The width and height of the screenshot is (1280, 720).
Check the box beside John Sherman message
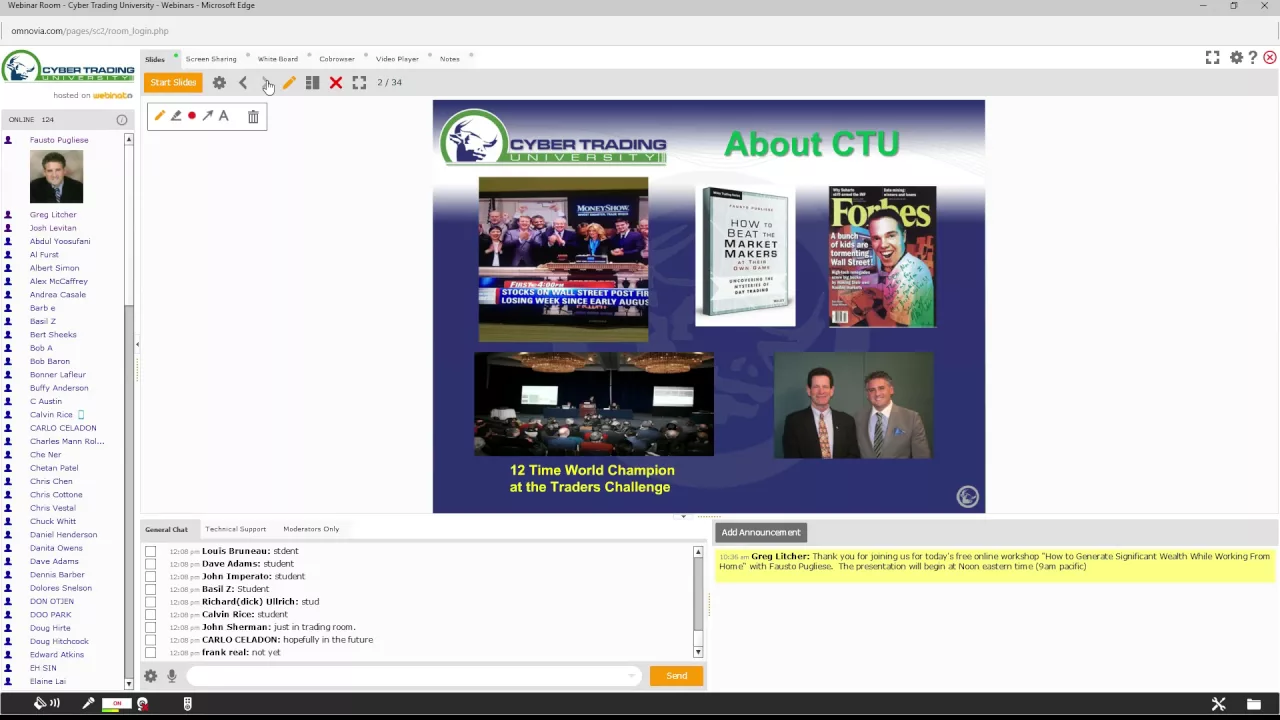[x=150, y=627]
